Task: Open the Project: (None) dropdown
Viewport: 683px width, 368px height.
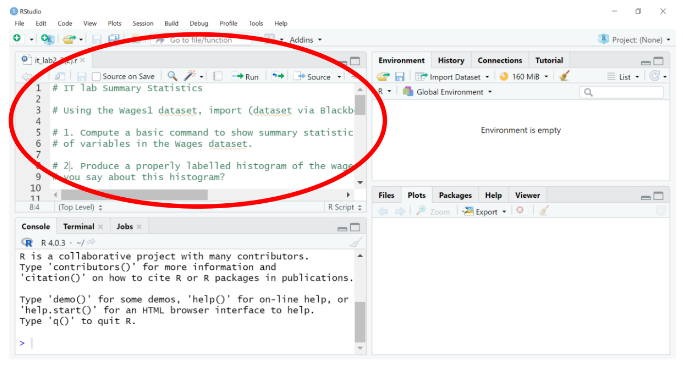Action: [635, 40]
